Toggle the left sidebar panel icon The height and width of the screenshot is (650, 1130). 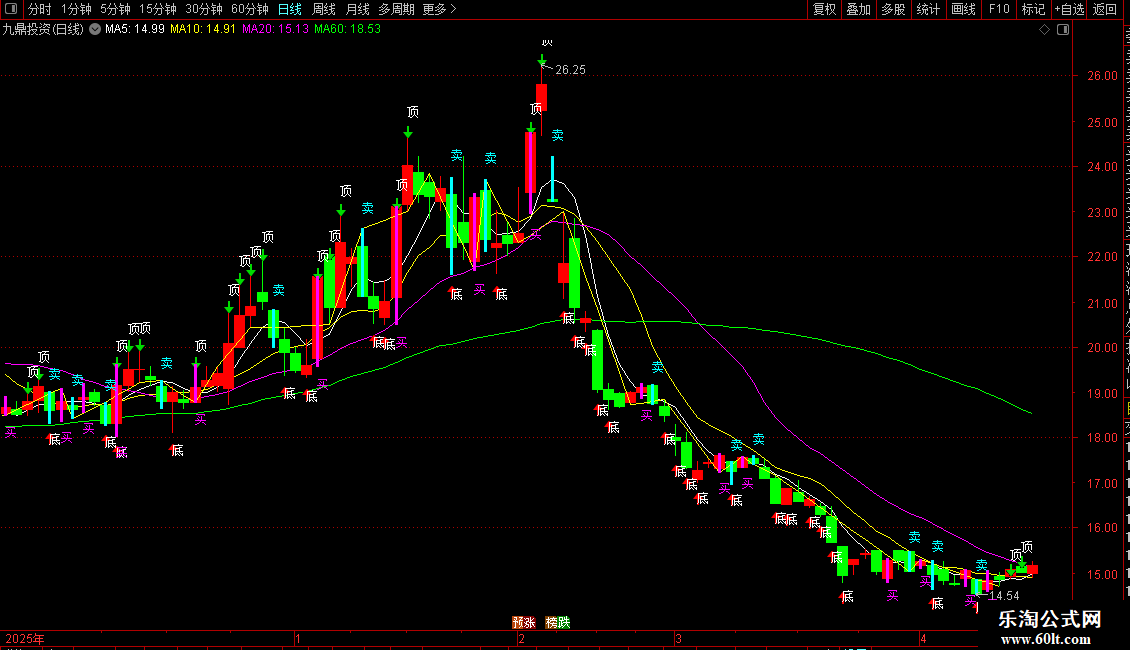[11, 9]
